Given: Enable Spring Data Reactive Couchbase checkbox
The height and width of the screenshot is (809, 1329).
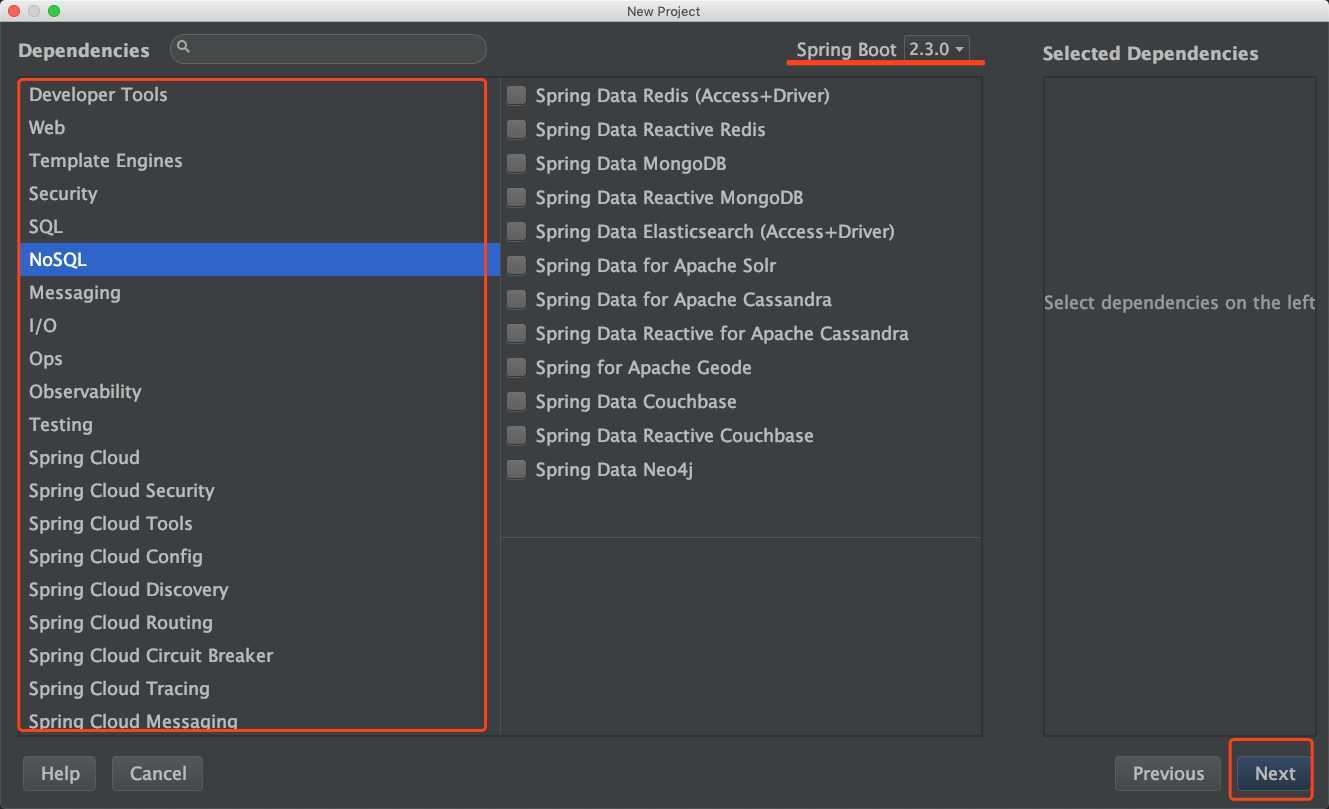Looking at the screenshot, I should [x=516, y=436].
